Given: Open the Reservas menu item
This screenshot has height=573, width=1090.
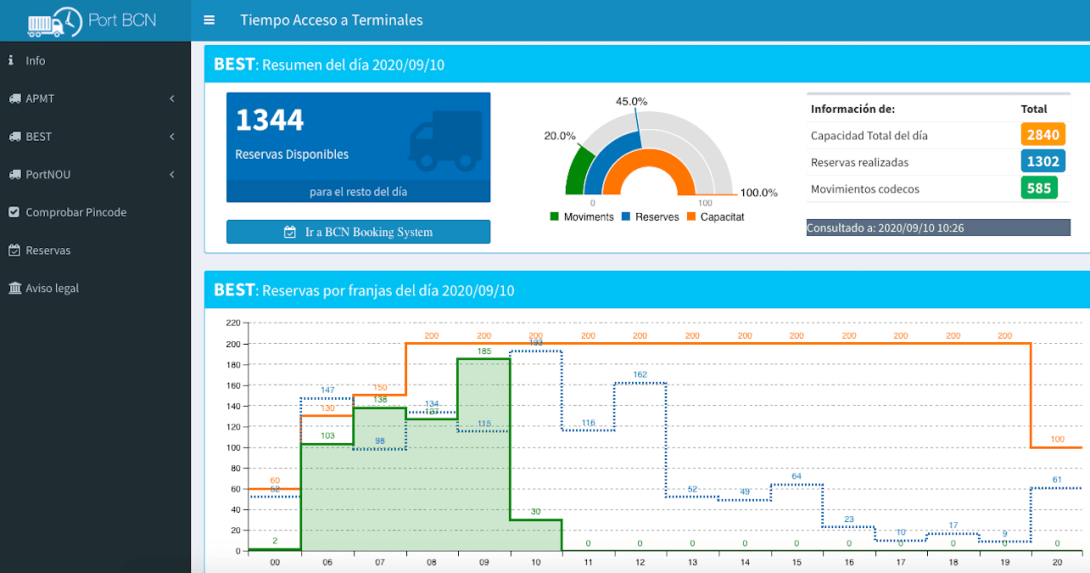Looking at the screenshot, I should (x=95, y=250).
